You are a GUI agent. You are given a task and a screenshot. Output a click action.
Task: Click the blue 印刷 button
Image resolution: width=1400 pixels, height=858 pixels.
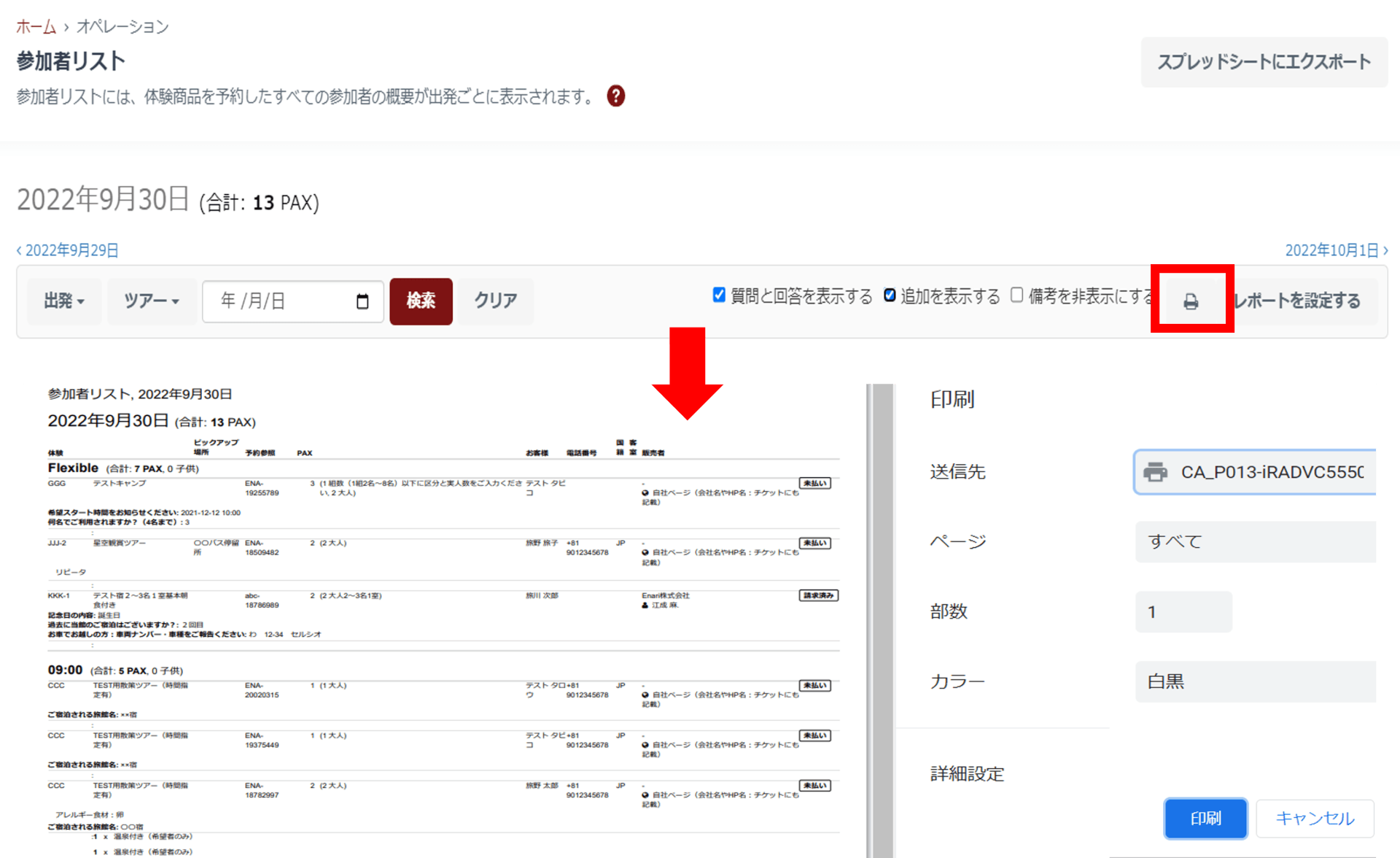1205,818
